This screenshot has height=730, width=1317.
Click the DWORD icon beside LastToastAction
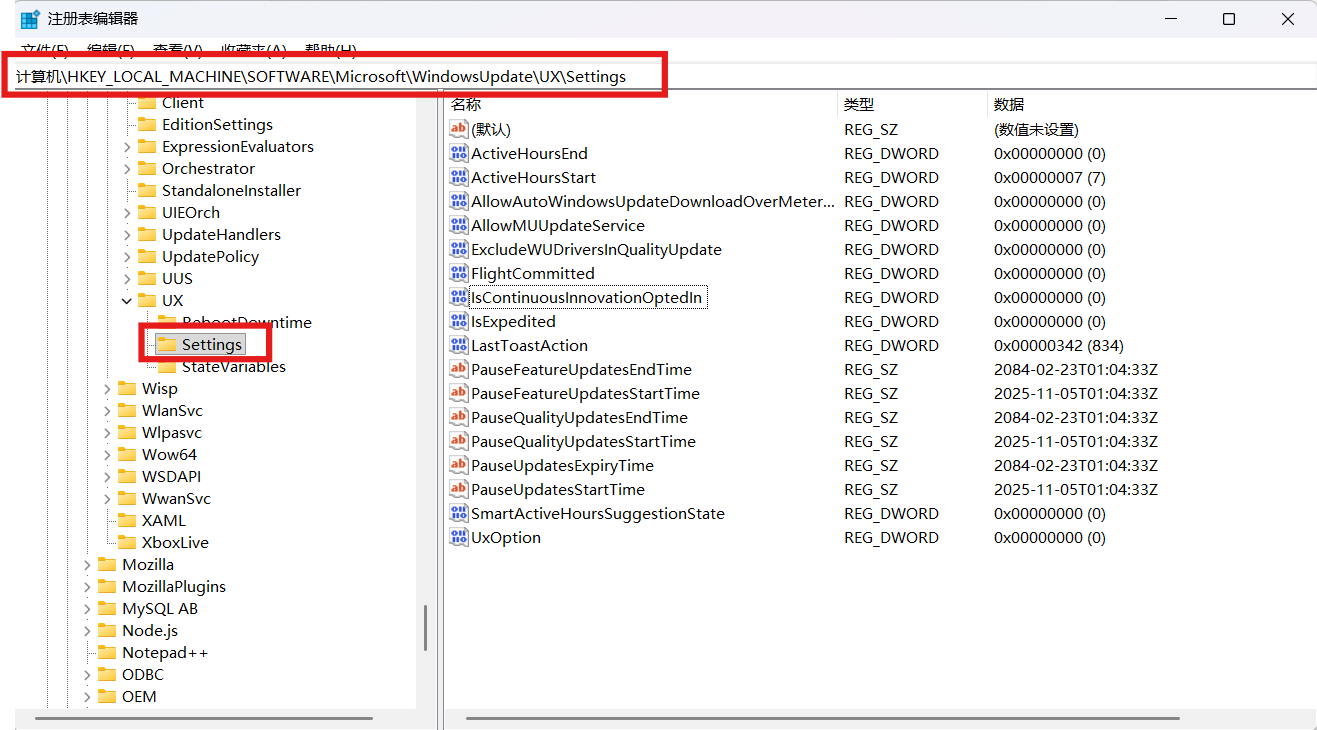(459, 345)
